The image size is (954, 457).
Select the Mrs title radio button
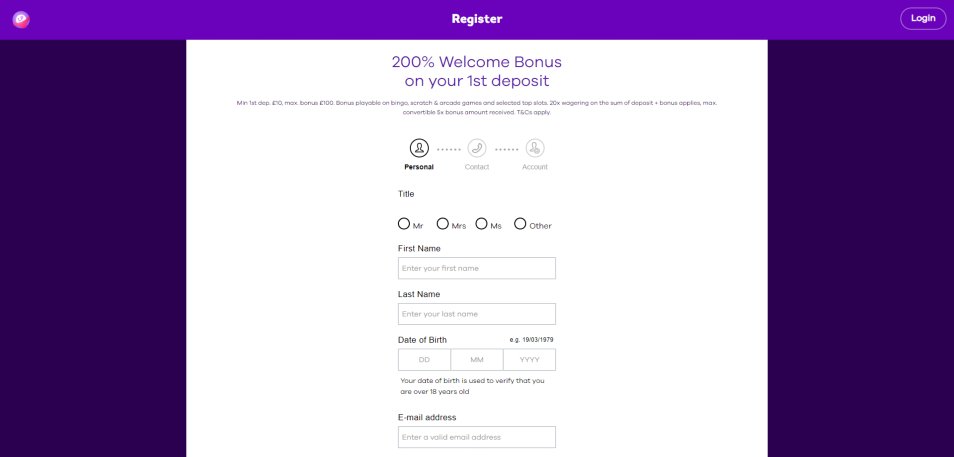442,224
